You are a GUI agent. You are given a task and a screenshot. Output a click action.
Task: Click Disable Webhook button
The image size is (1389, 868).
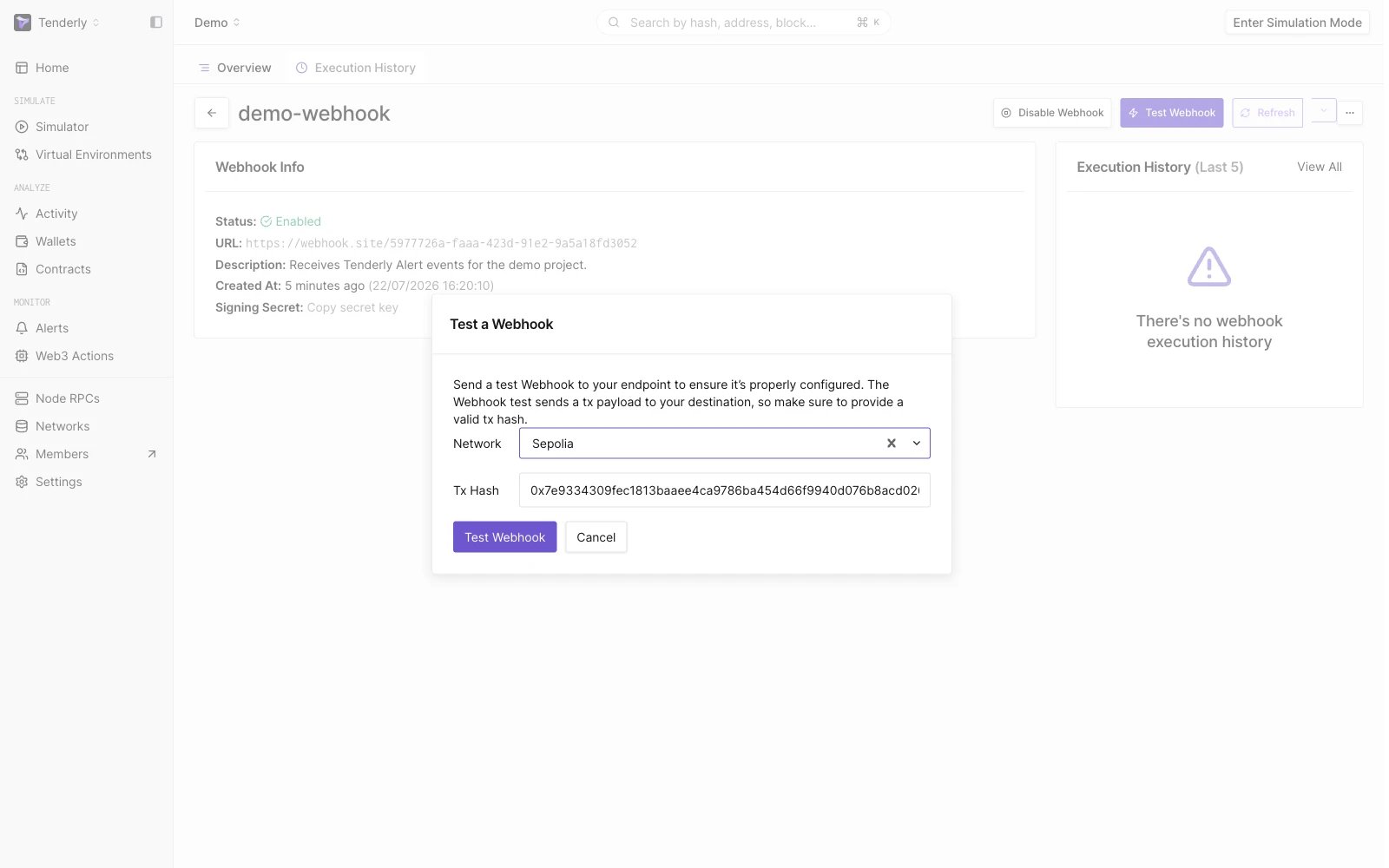click(1052, 113)
